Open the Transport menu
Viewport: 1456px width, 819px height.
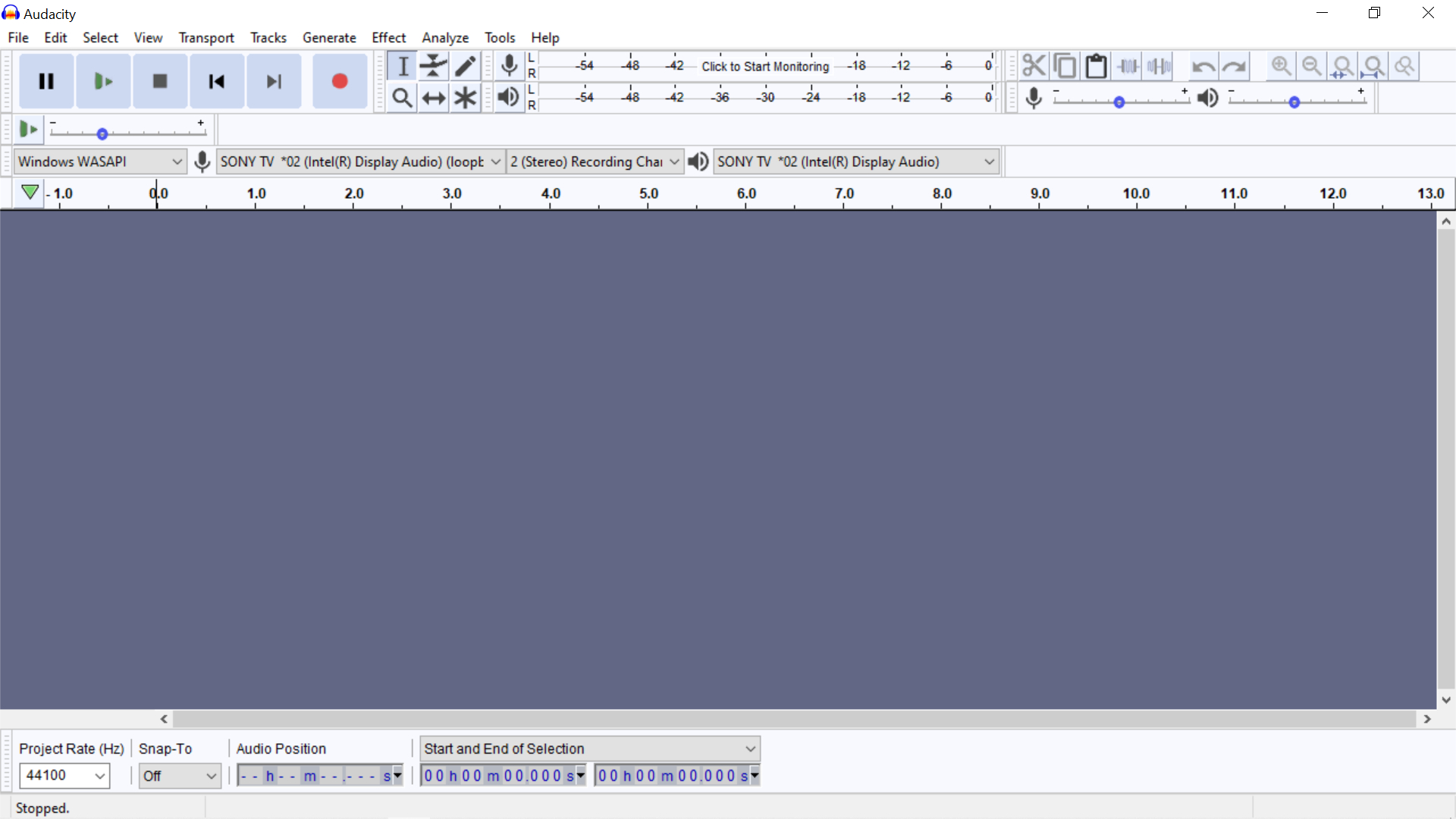pyautogui.click(x=206, y=37)
